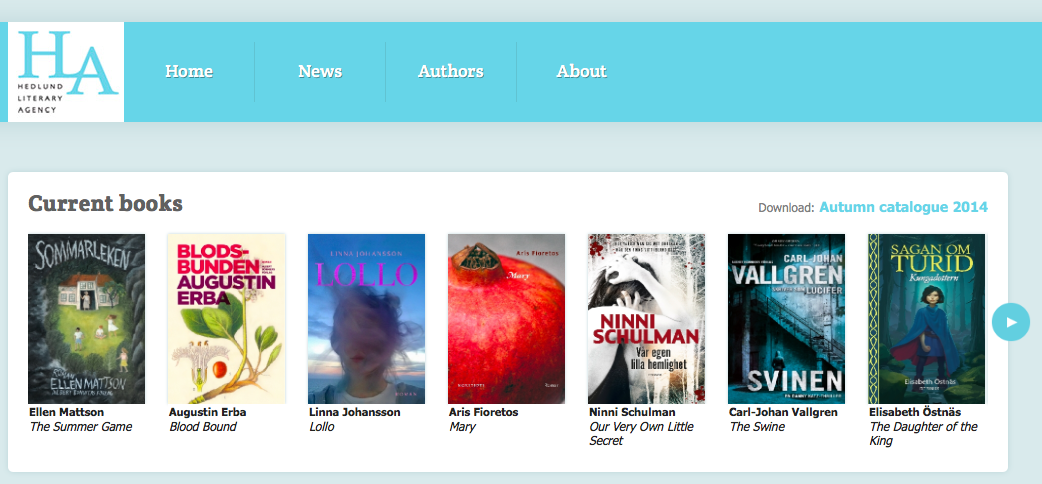Click the Hedlund Literary Agency logo
Image resolution: width=1042 pixels, height=484 pixels.
[66, 72]
